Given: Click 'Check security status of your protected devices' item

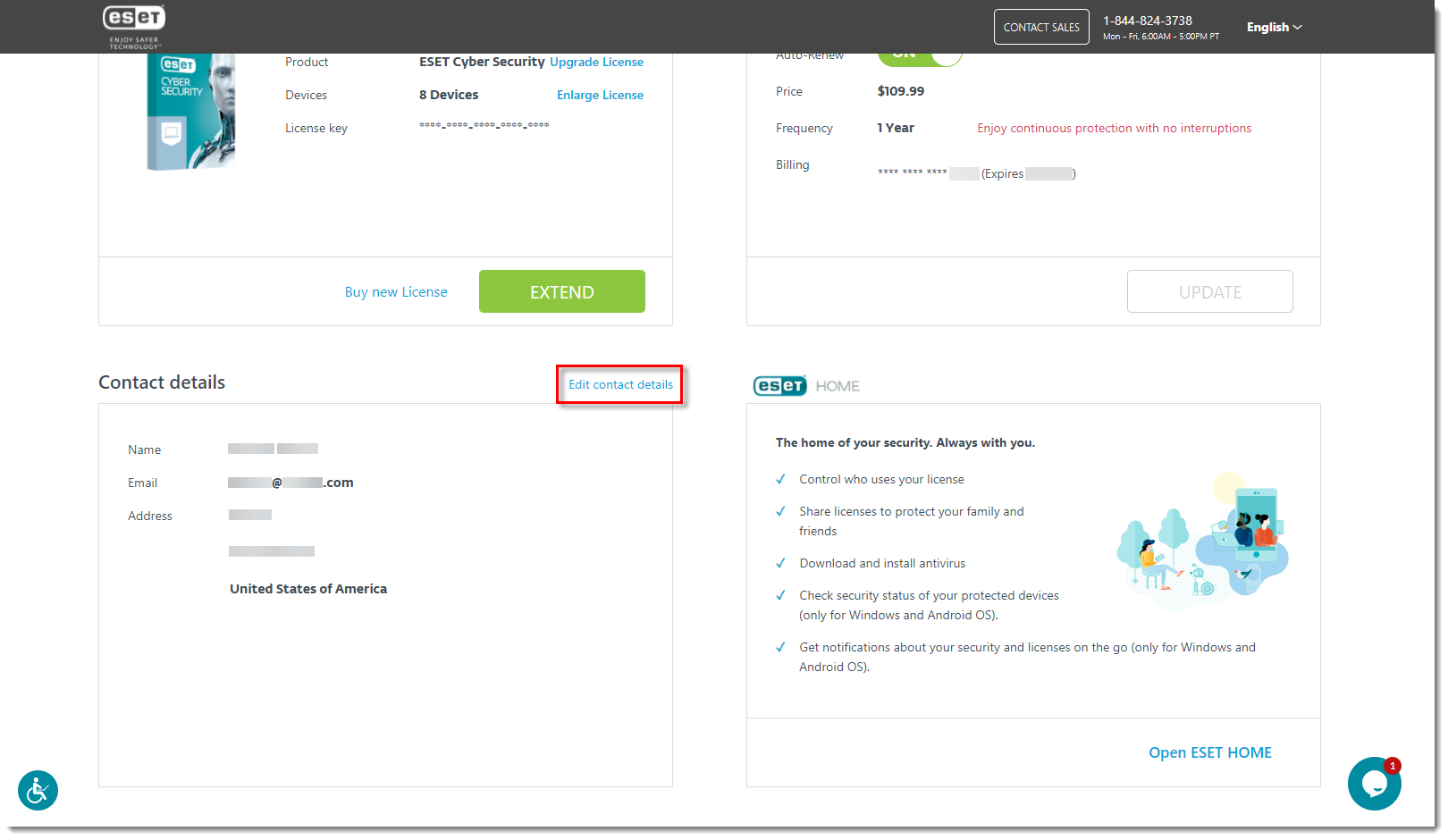Looking at the screenshot, I should pos(929,605).
